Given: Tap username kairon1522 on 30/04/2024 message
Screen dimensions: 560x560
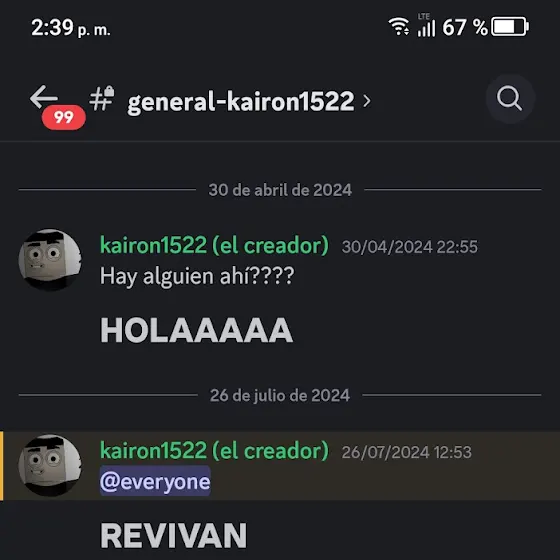Looking at the screenshot, I should (214, 245).
